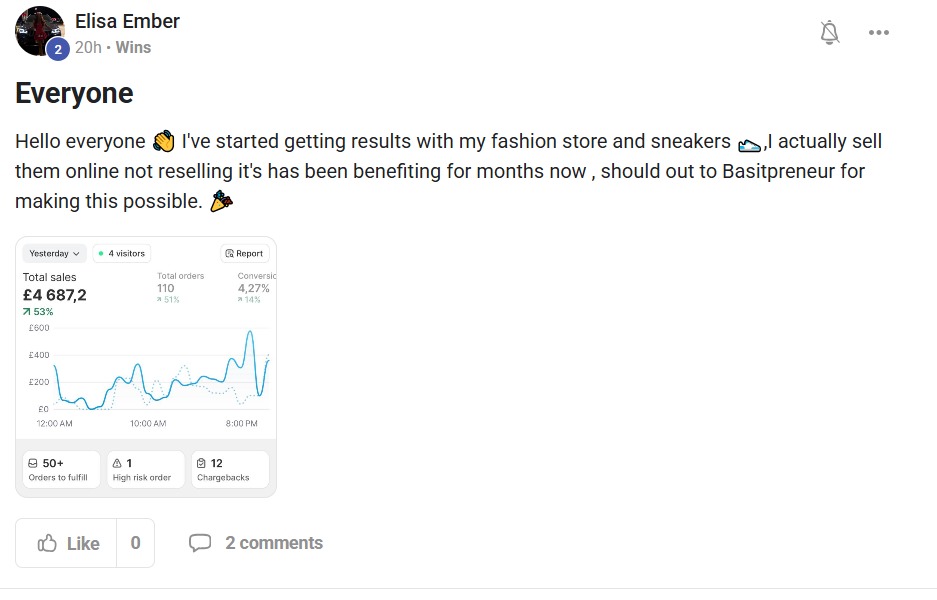Click the thumbs-up Like icon
The width and height of the screenshot is (937, 600).
tap(47, 543)
